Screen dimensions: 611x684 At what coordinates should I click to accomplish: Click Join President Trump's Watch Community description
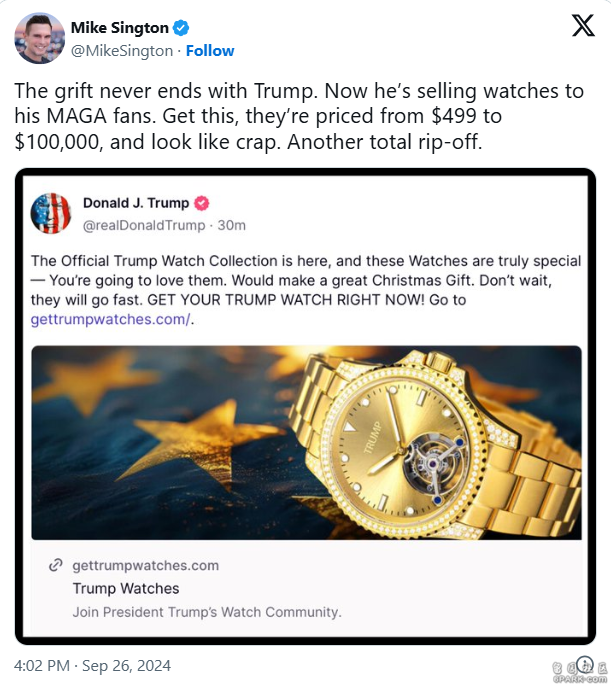pos(207,611)
